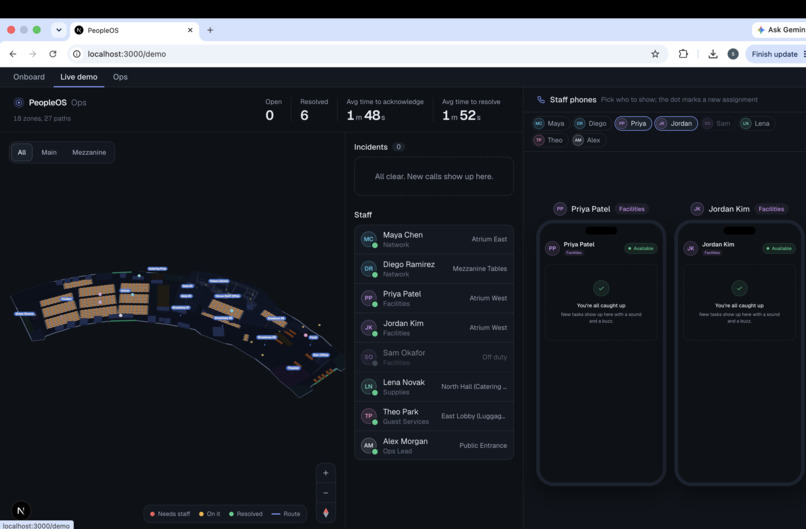Select the All floors filter
Viewport: 806px width, 529px height.
[22, 152]
